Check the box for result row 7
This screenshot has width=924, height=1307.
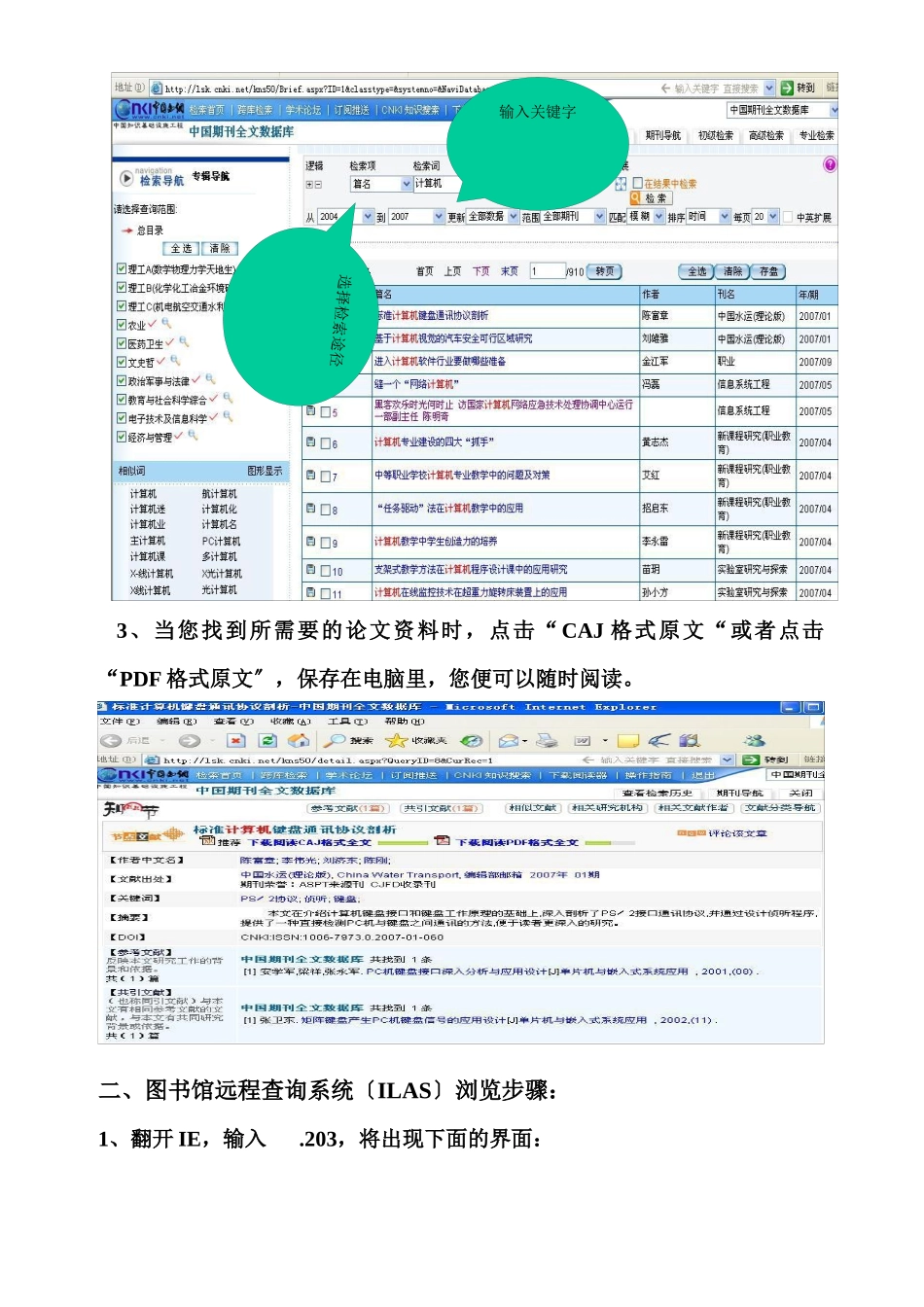click(x=326, y=477)
